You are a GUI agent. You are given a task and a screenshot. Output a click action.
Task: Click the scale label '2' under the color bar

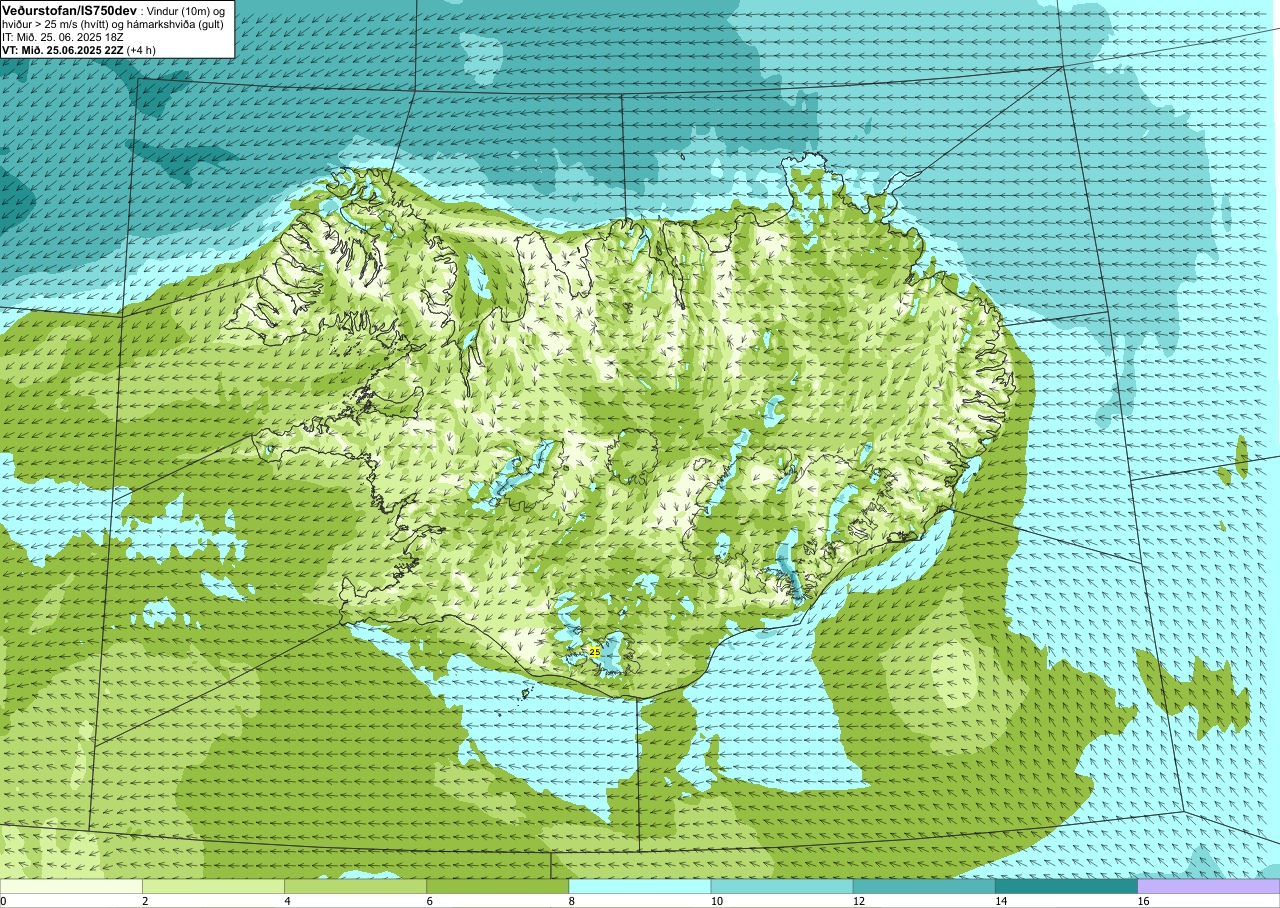point(145,901)
